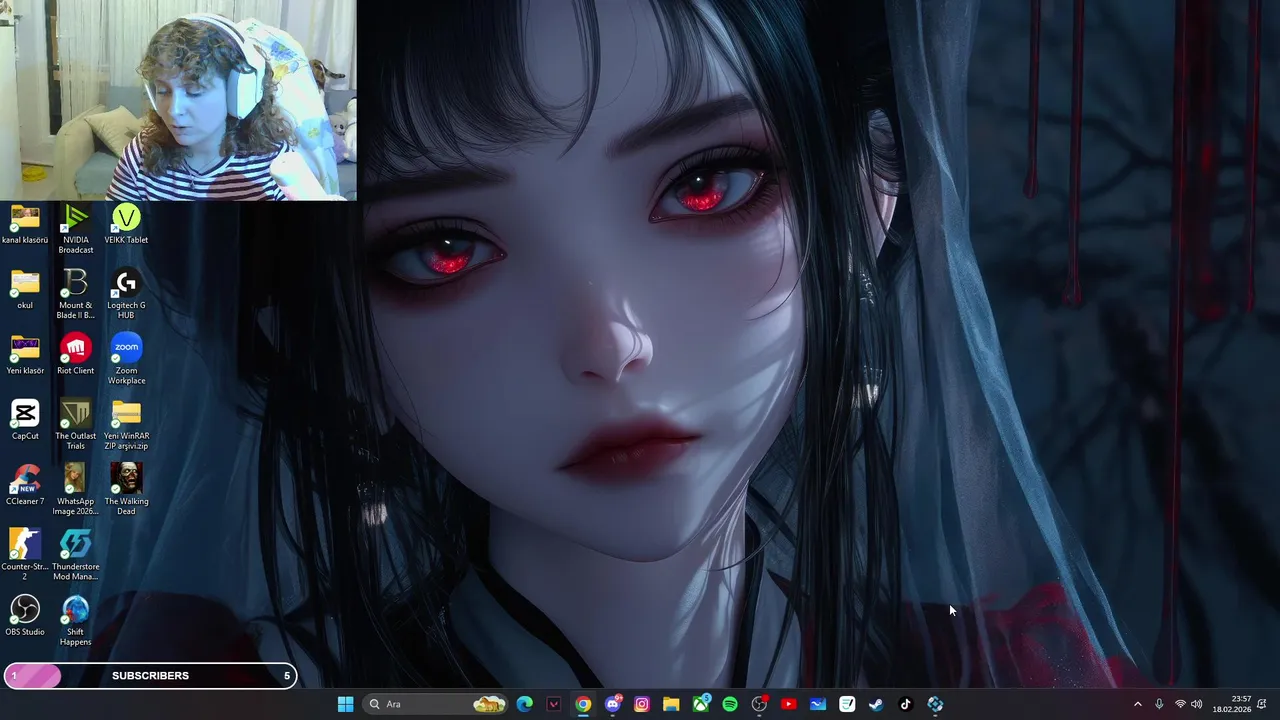Click the Ara taskbar search box
The image size is (1280, 720).
click(435, 704)
